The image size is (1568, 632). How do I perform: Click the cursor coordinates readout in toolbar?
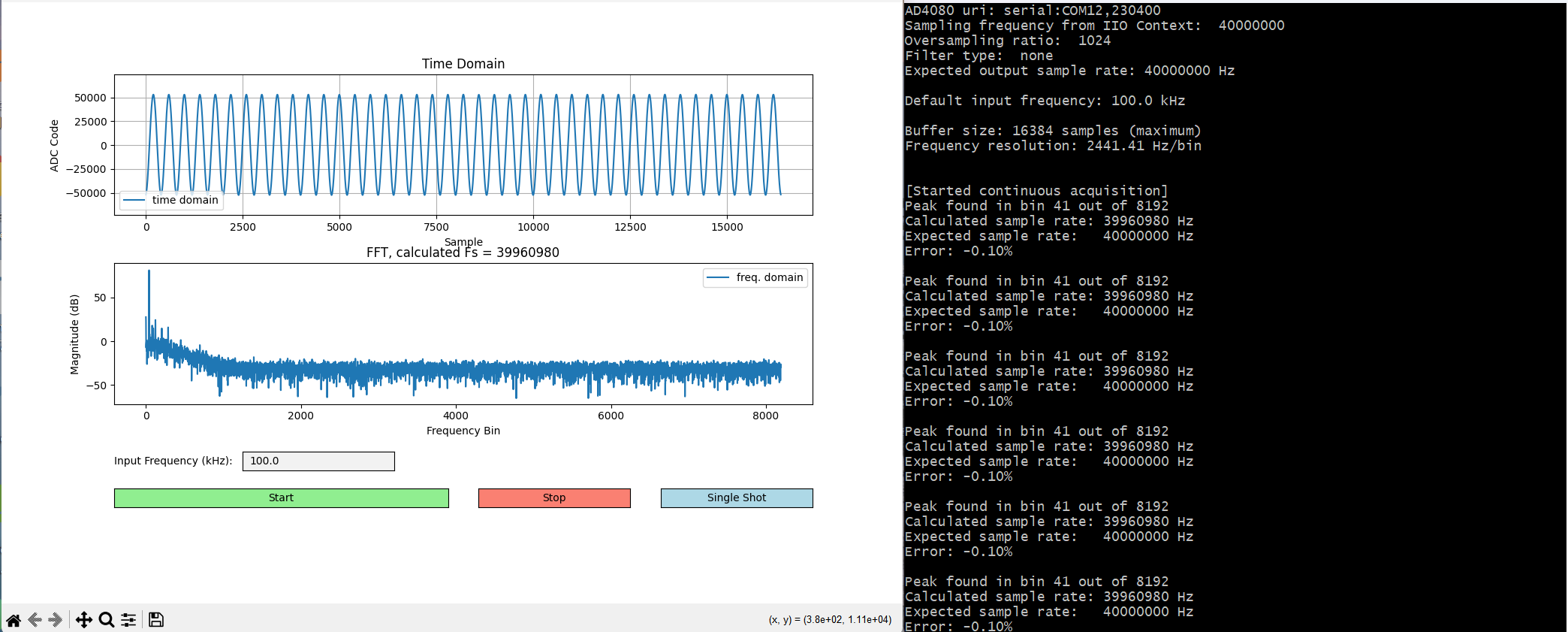click(x=830, y=620)
